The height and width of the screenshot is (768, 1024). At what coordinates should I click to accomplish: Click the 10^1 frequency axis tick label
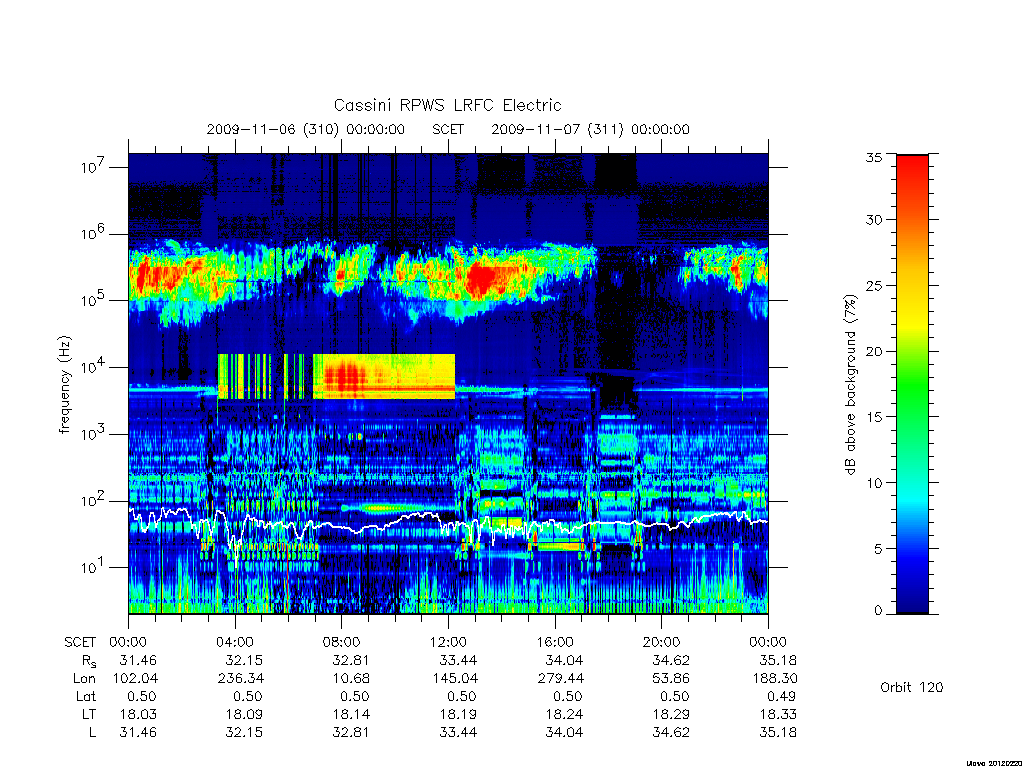(x=93, y=567)
